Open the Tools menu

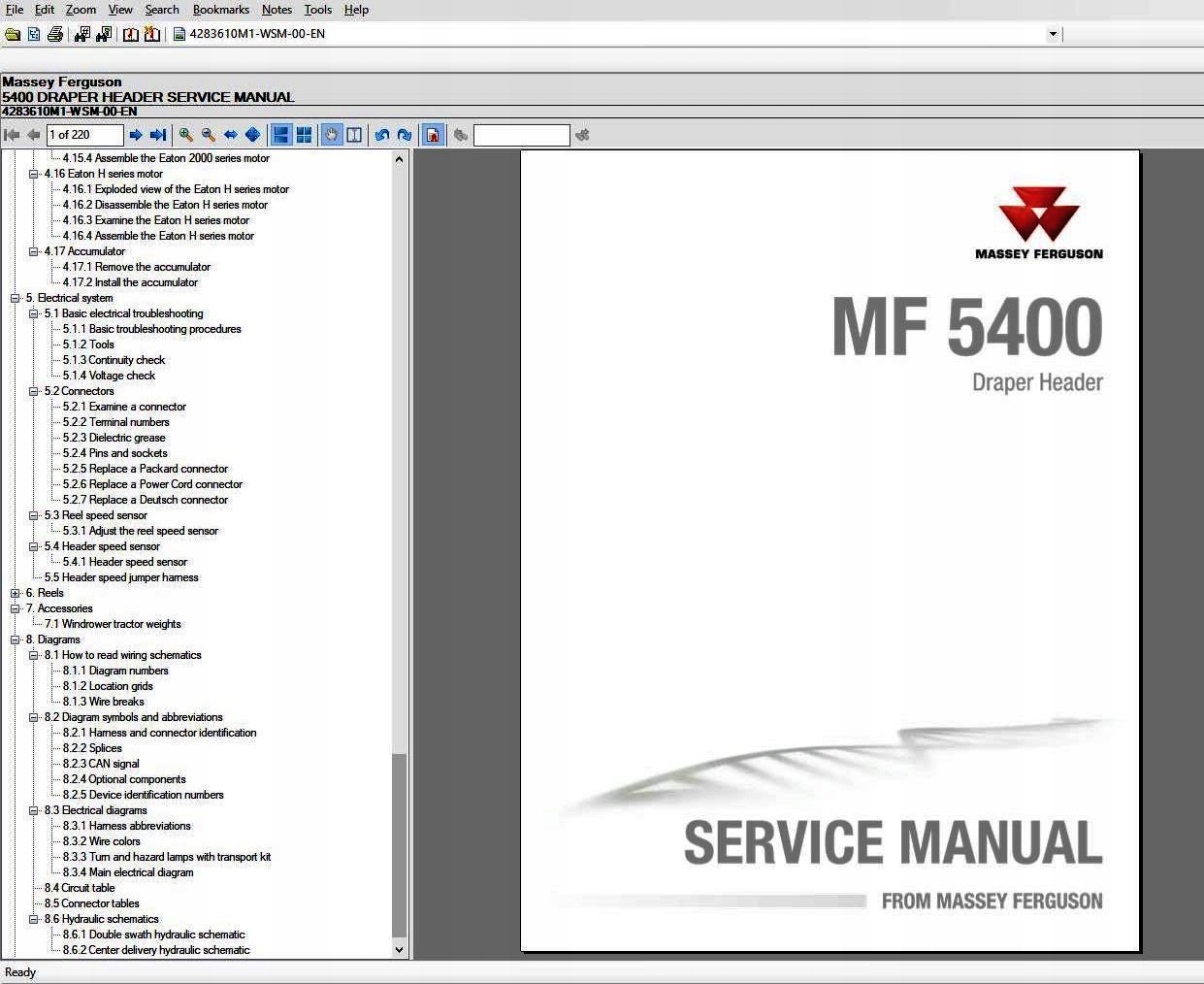(318, 10)
